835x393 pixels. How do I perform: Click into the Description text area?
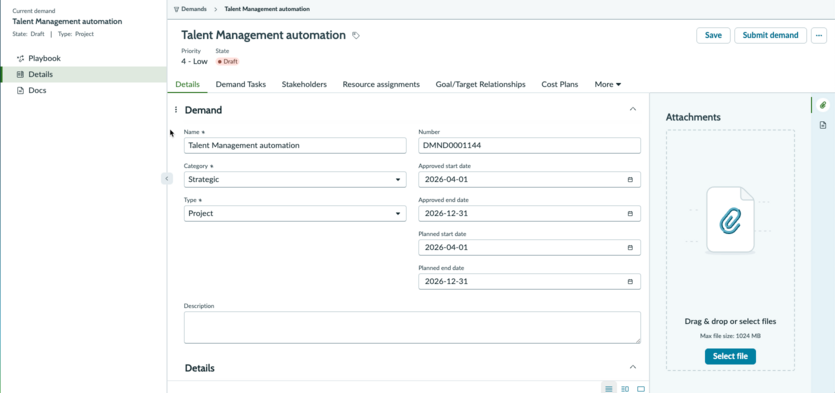412,328
